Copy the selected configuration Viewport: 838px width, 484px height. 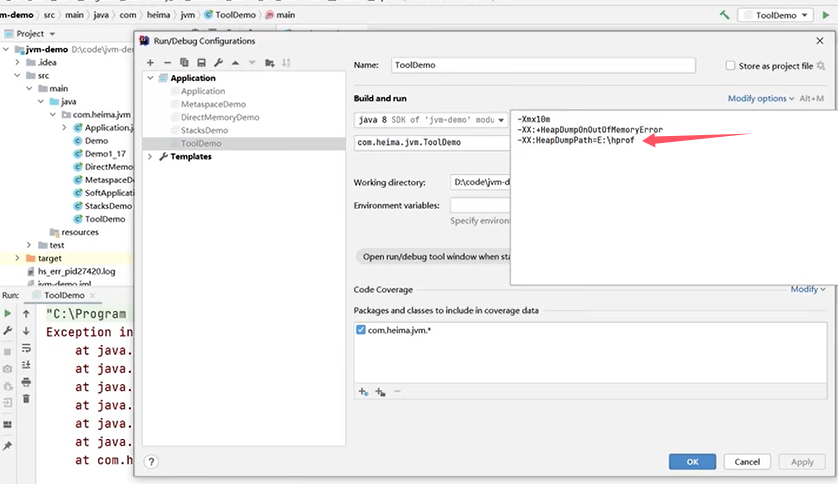coord(184,63)
